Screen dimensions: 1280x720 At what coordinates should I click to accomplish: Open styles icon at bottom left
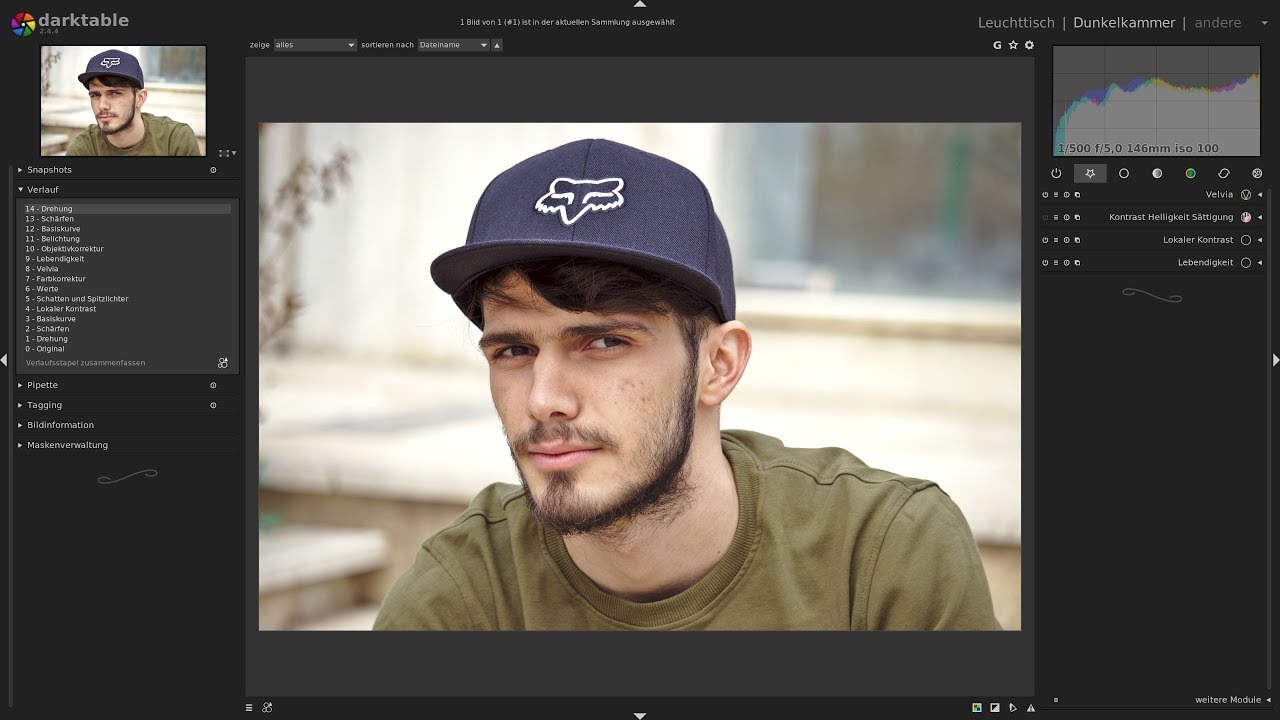(x=267, y=707)
